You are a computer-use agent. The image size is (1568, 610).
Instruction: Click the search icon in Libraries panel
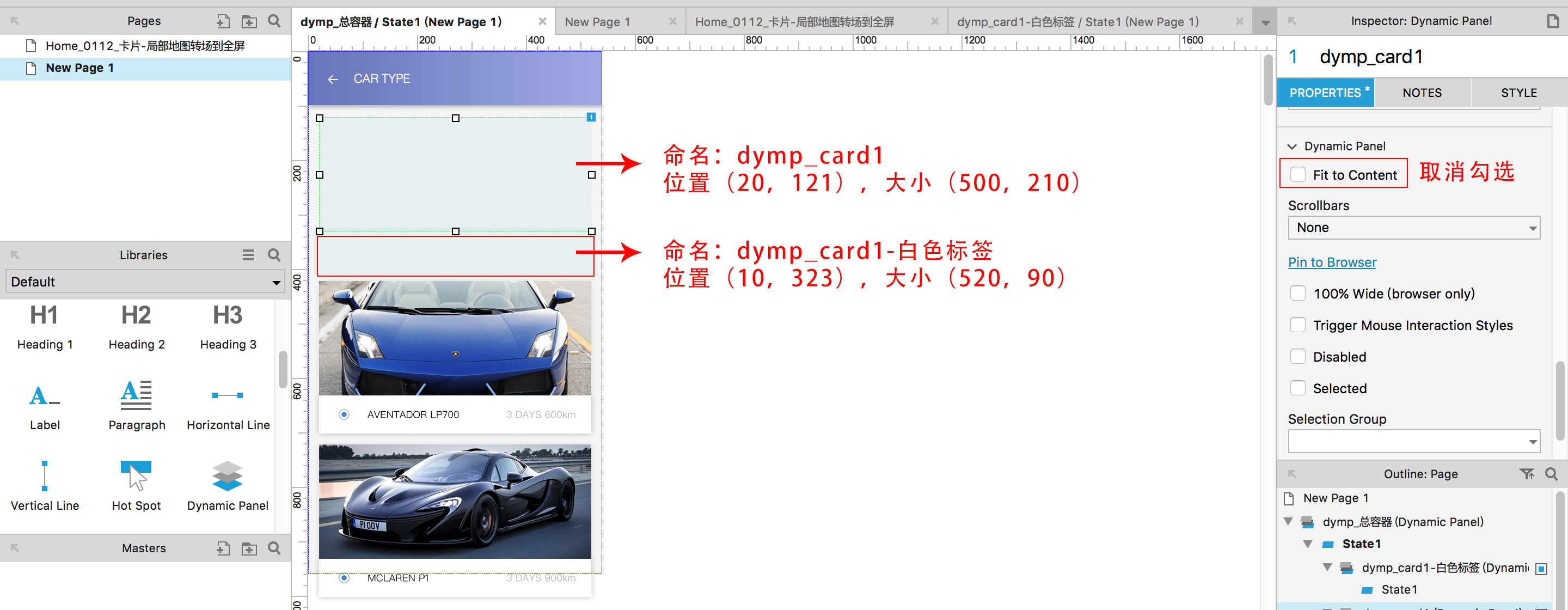pyautogui.click(x=274, y=255)
